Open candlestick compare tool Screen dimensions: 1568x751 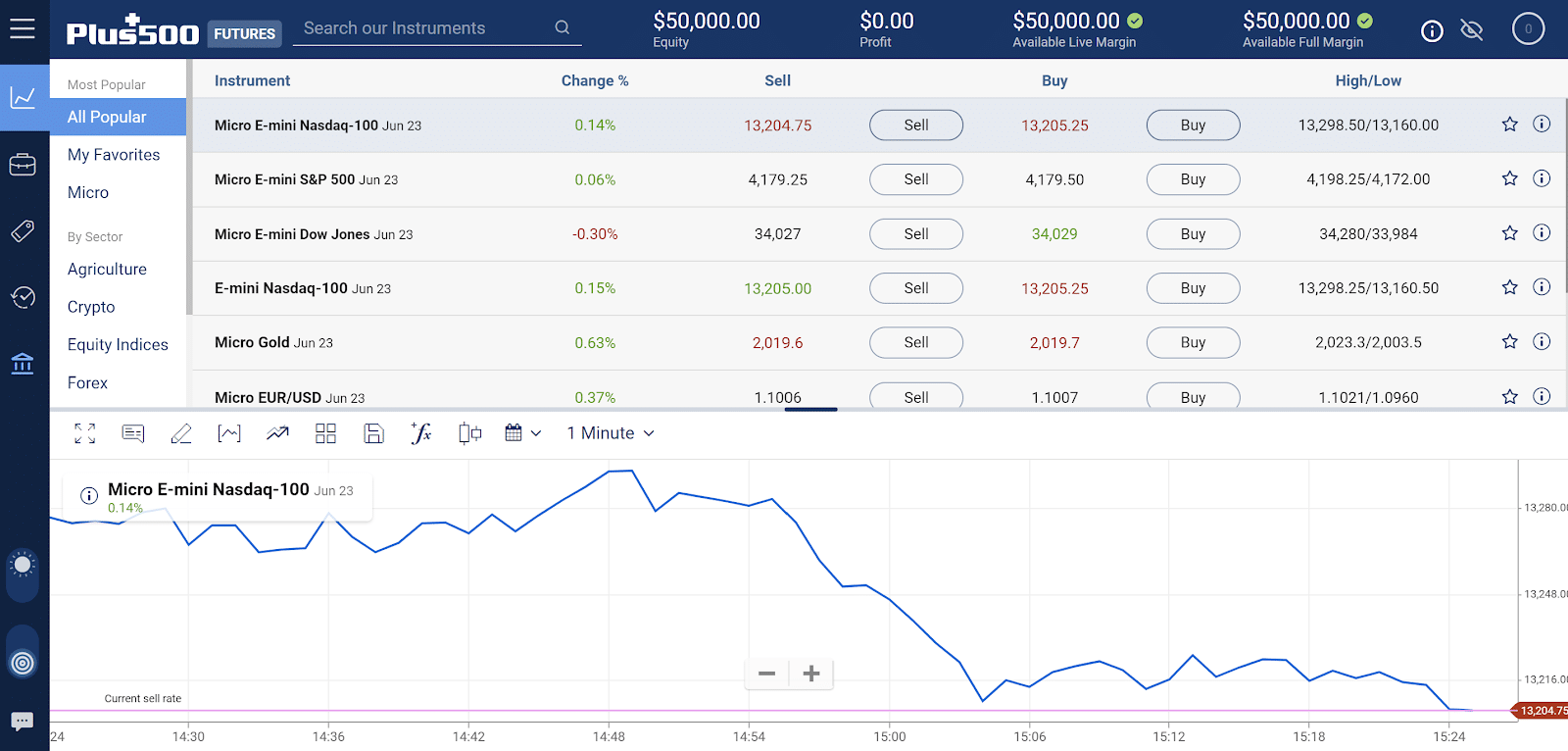(x=469, y=433)
